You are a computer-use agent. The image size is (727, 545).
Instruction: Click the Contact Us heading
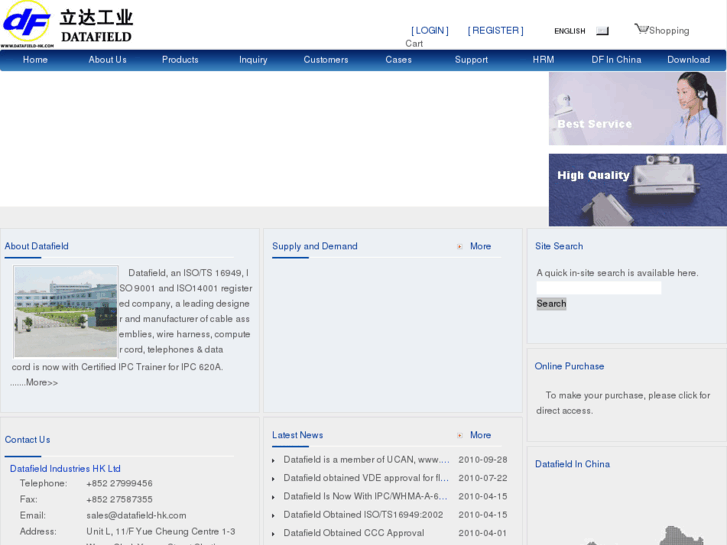coord(27,440)
